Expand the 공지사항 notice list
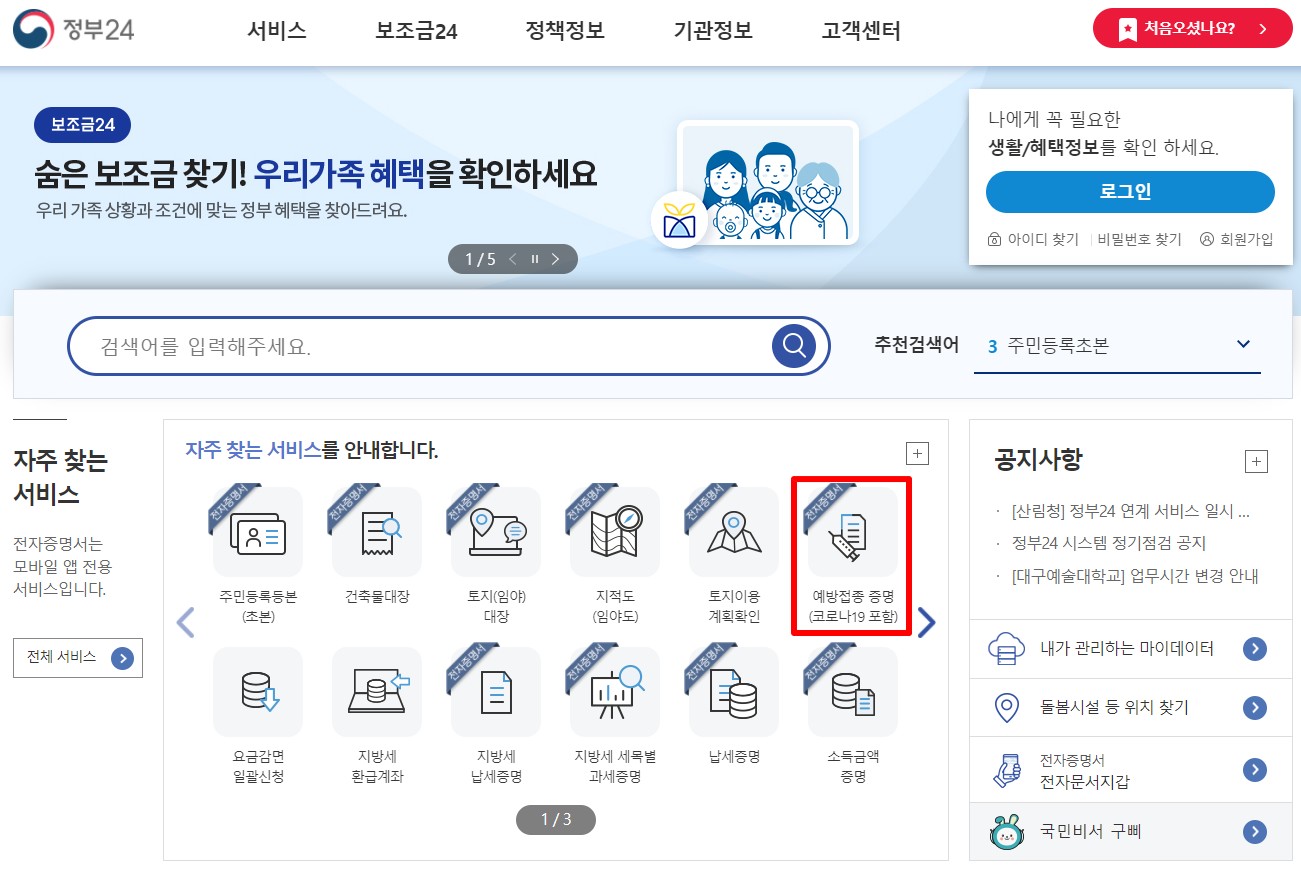The height and width of the screenshot is (872, 1301). (1256, 461)
